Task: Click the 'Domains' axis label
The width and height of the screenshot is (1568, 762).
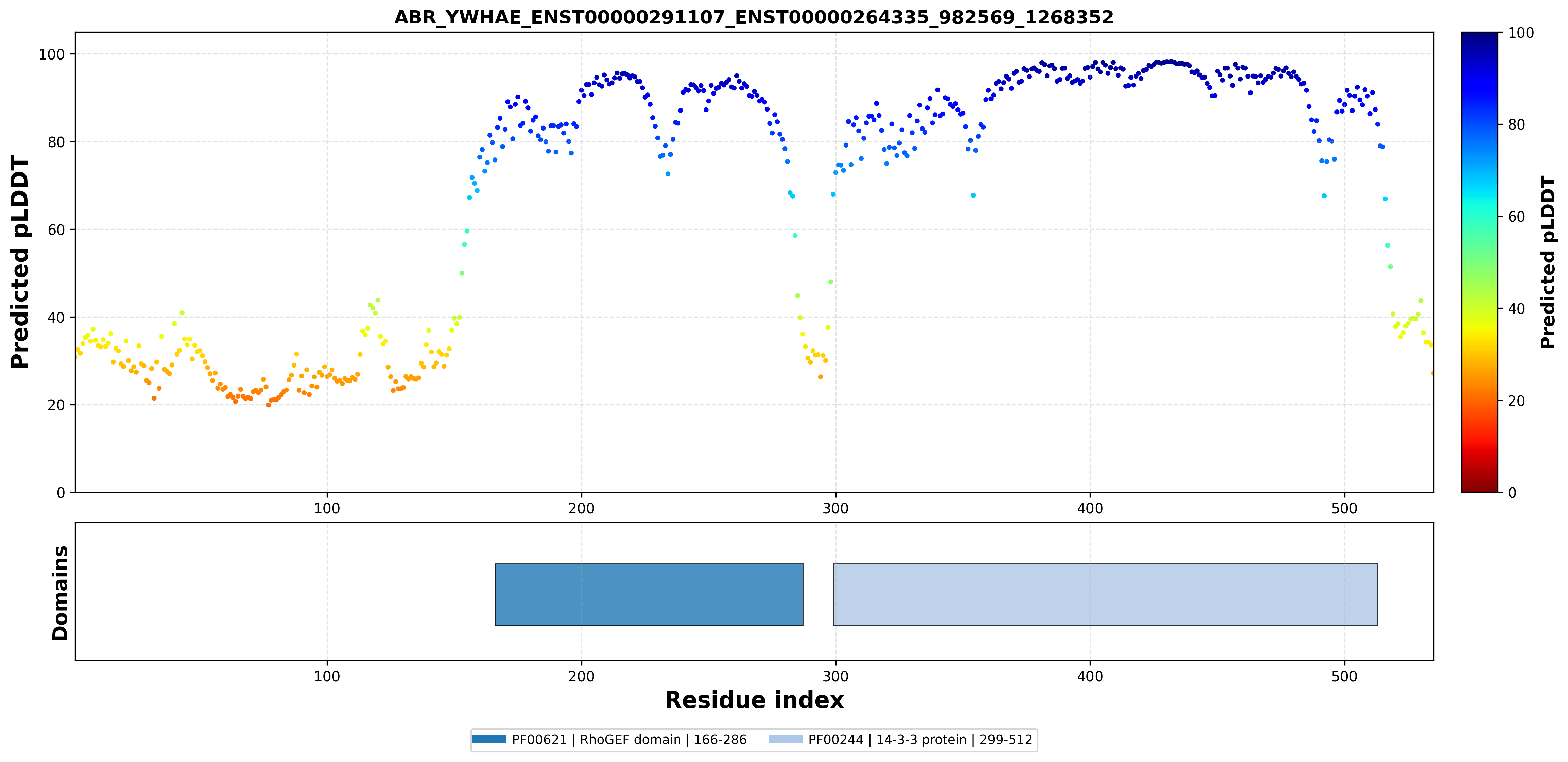Action: 59,593
